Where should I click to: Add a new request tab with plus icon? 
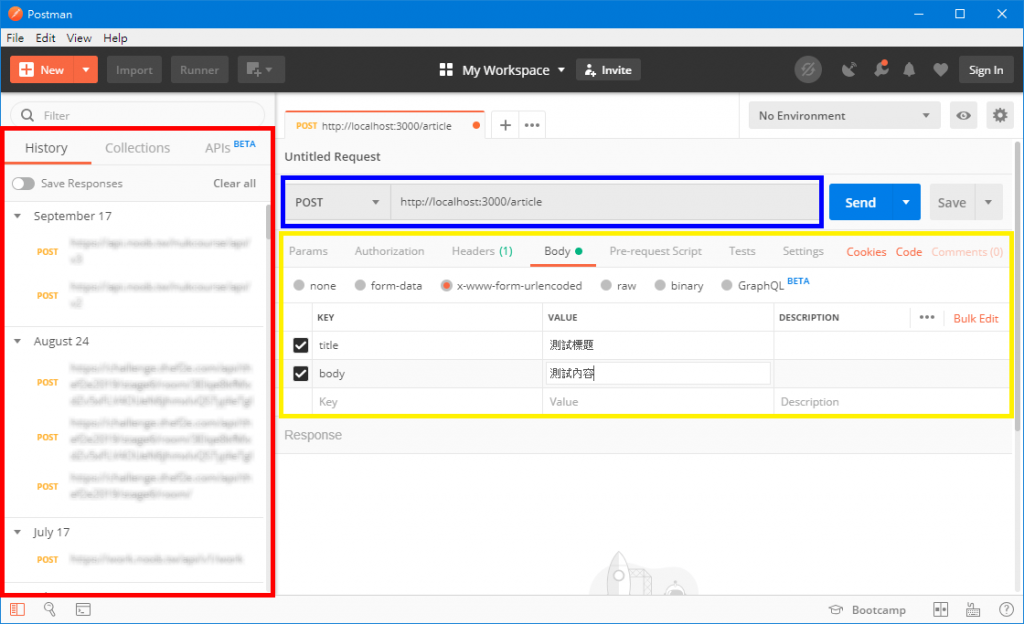[505, 125]
